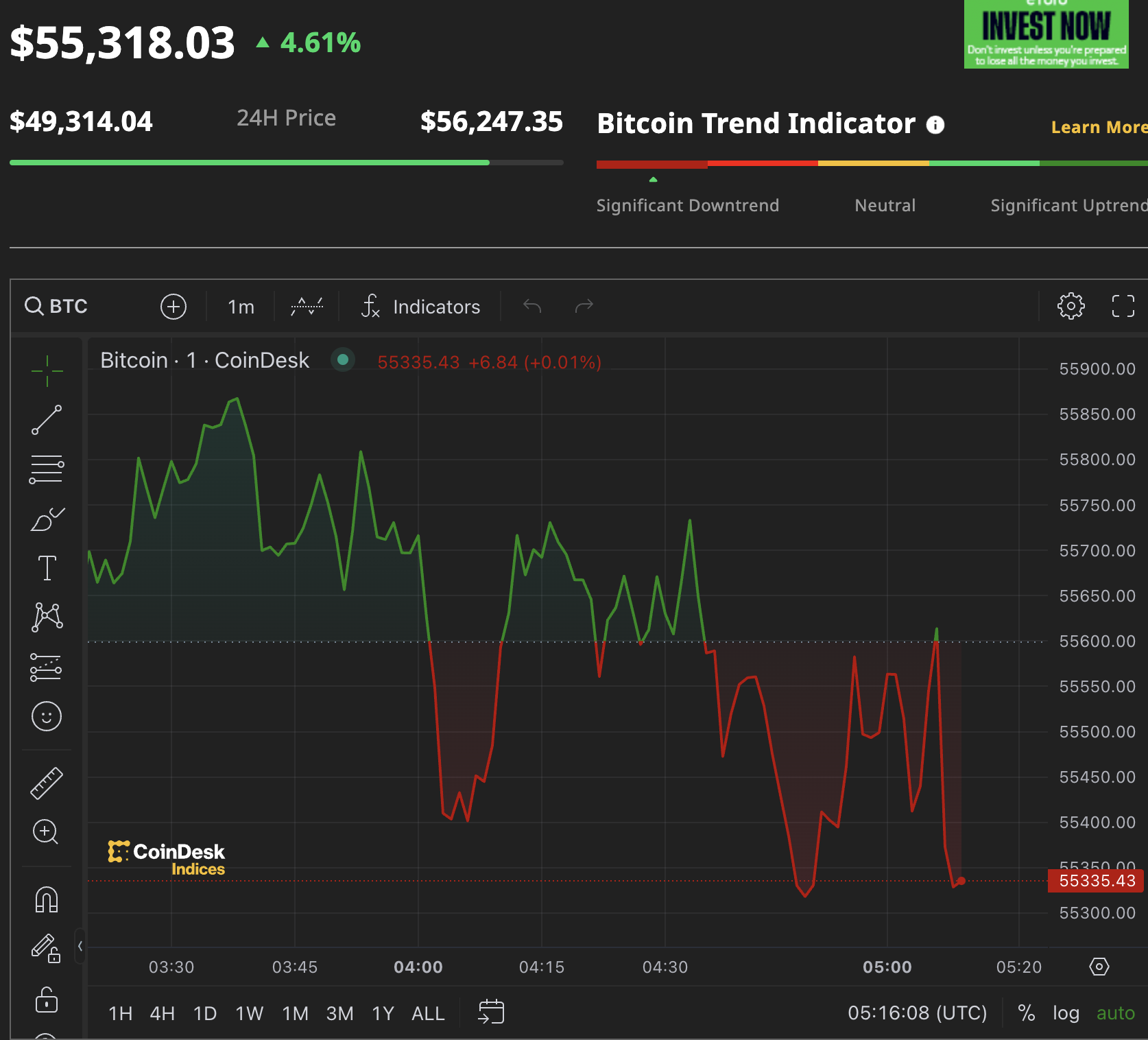1148x1040 pixels.
Task: Open the emoji icons tool
Action: point(47,716)
